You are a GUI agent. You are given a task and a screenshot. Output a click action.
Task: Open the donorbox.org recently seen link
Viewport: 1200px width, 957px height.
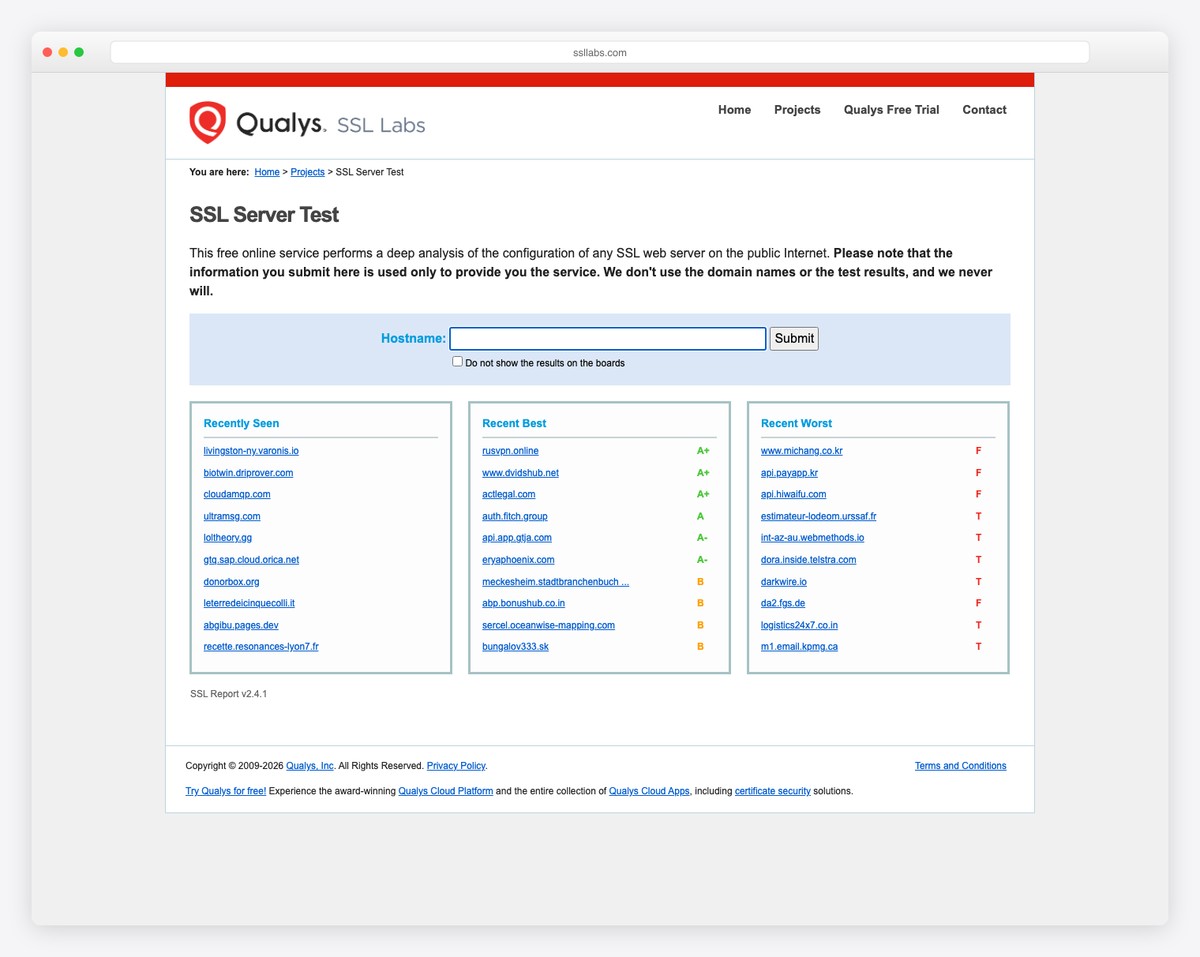pos(231,582)
